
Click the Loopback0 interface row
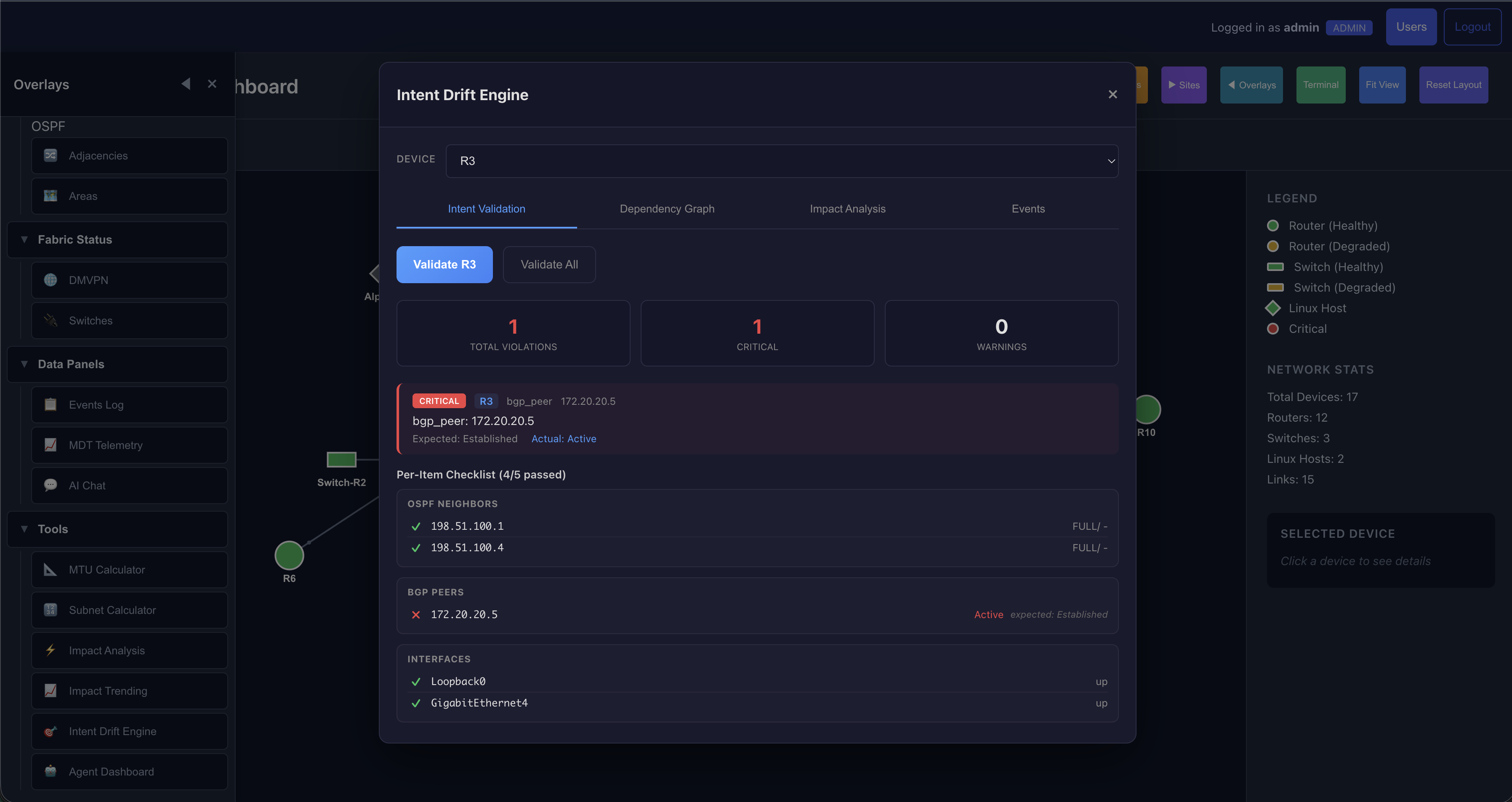(x=757, y=681)
